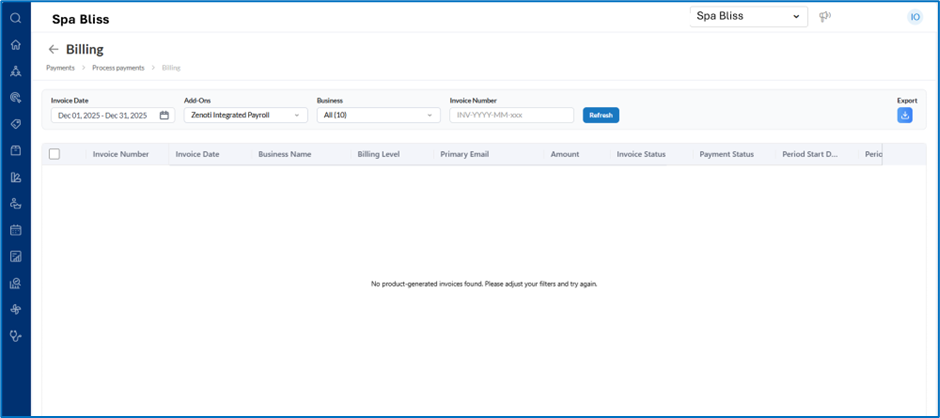Open the IO user profile avatar
The image size is (940, 418).
pos(915,17)
